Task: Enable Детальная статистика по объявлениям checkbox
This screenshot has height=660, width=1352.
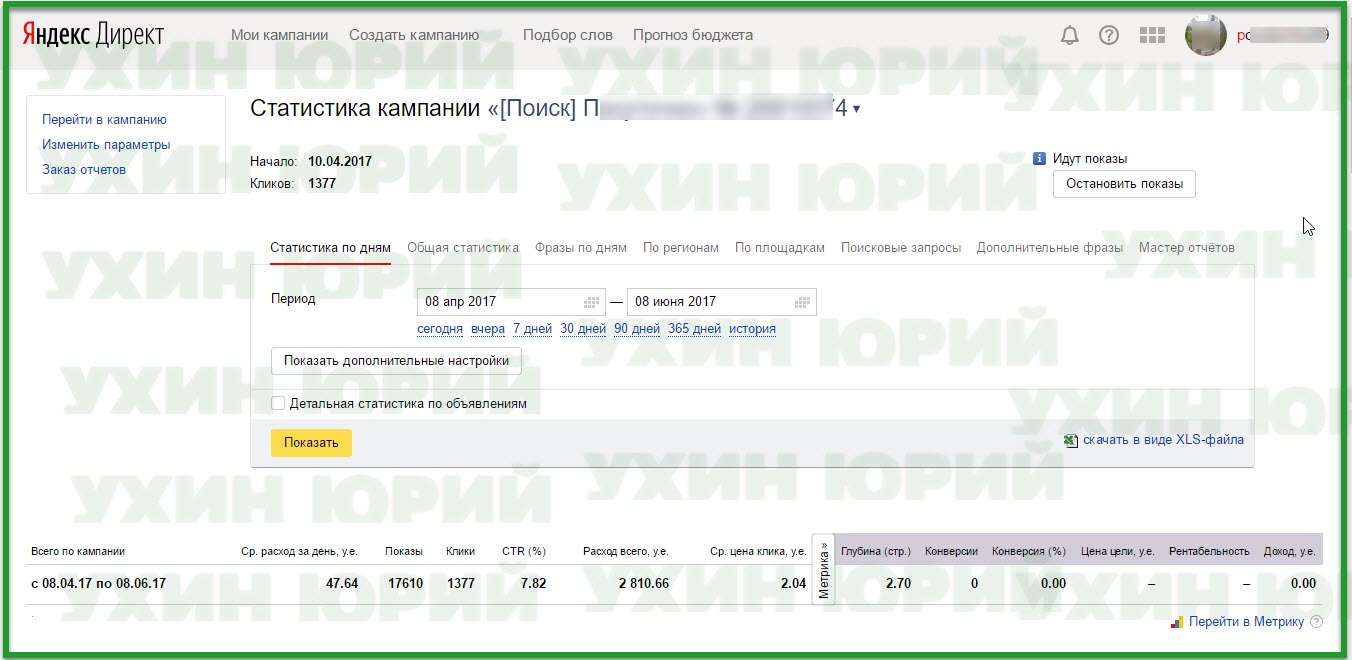Action: [277, 403]
